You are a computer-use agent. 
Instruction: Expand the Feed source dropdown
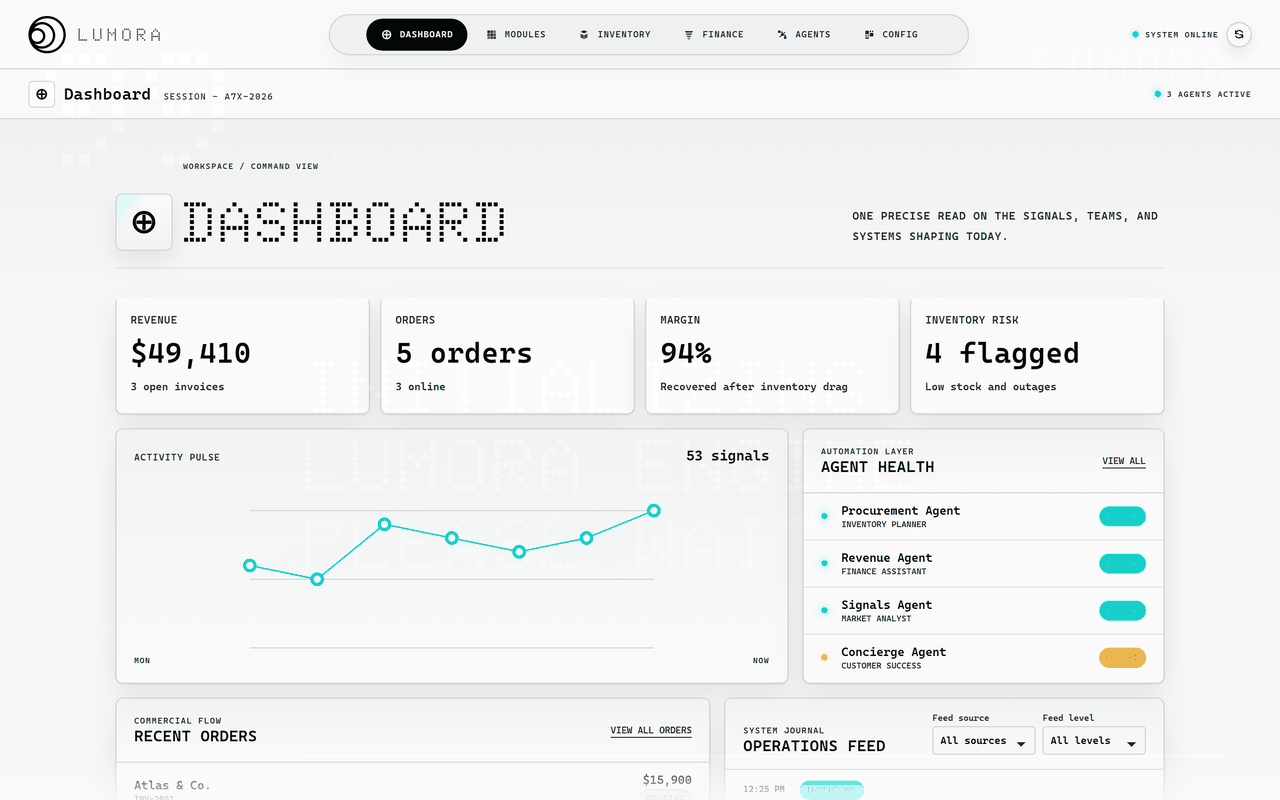click(984, 741)
